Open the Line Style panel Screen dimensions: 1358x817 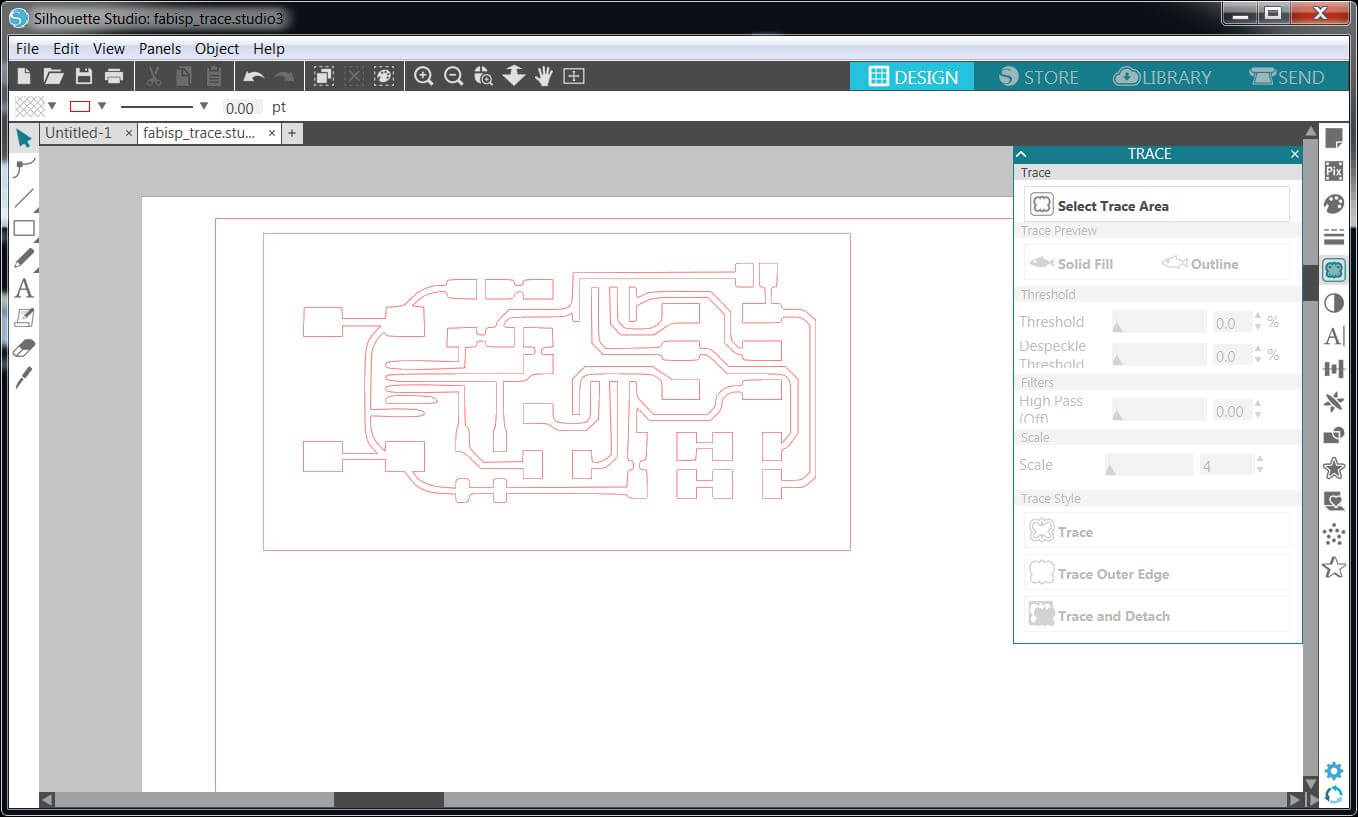click(1333, 237)
